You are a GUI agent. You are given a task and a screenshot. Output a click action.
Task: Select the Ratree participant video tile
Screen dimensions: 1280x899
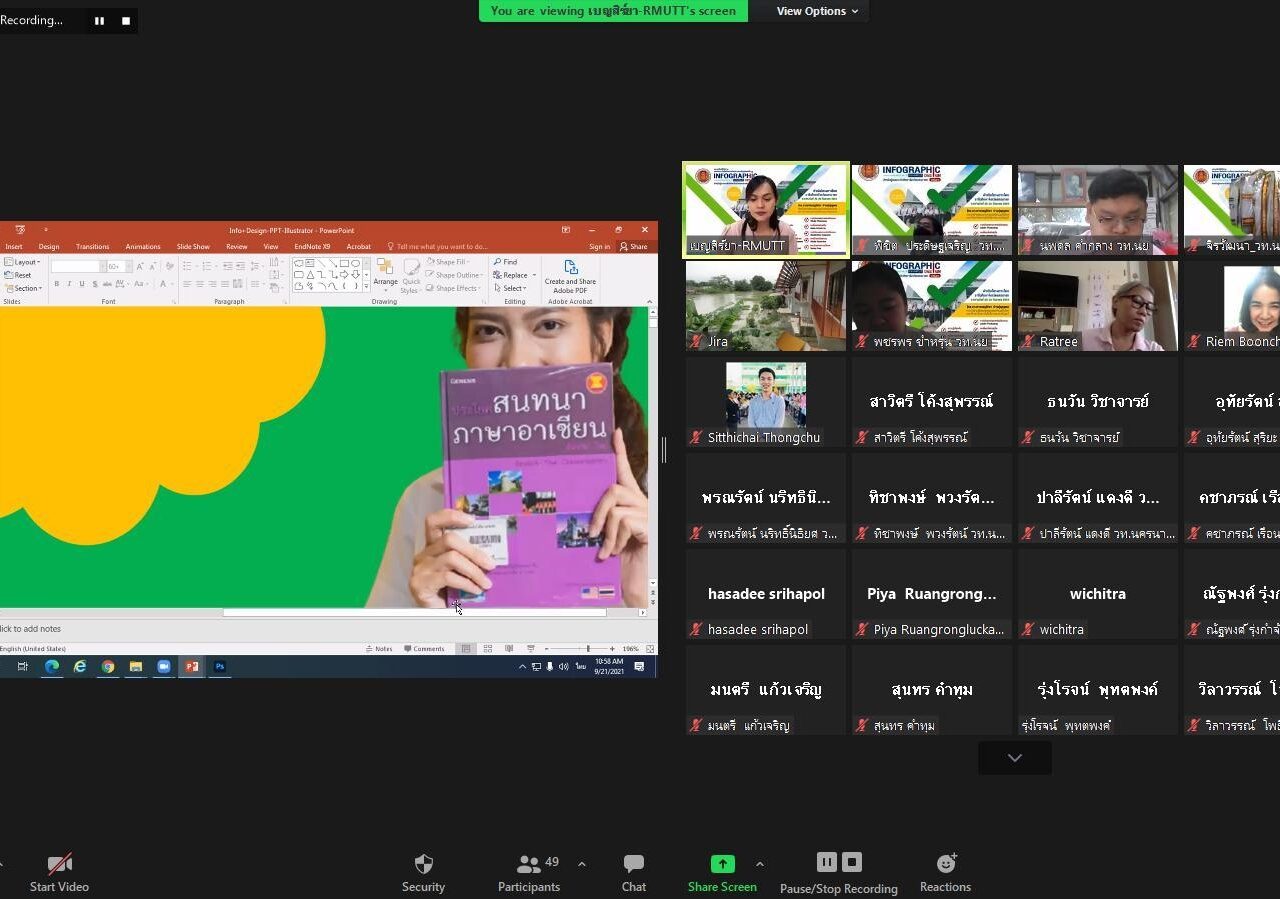click(1098, 306)
